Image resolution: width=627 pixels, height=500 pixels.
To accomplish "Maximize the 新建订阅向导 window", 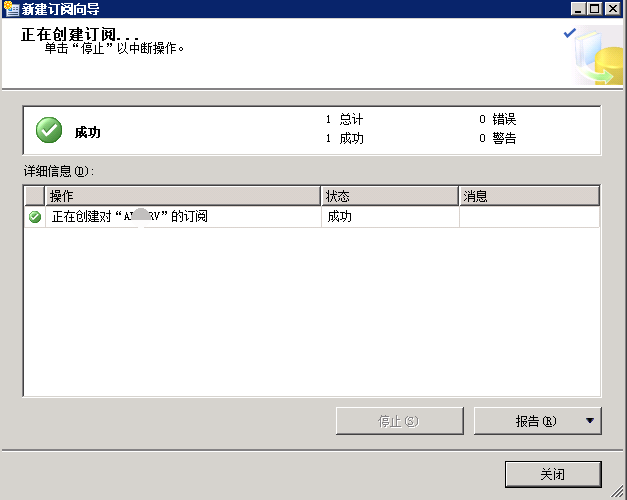I will (x=595, y=8).
